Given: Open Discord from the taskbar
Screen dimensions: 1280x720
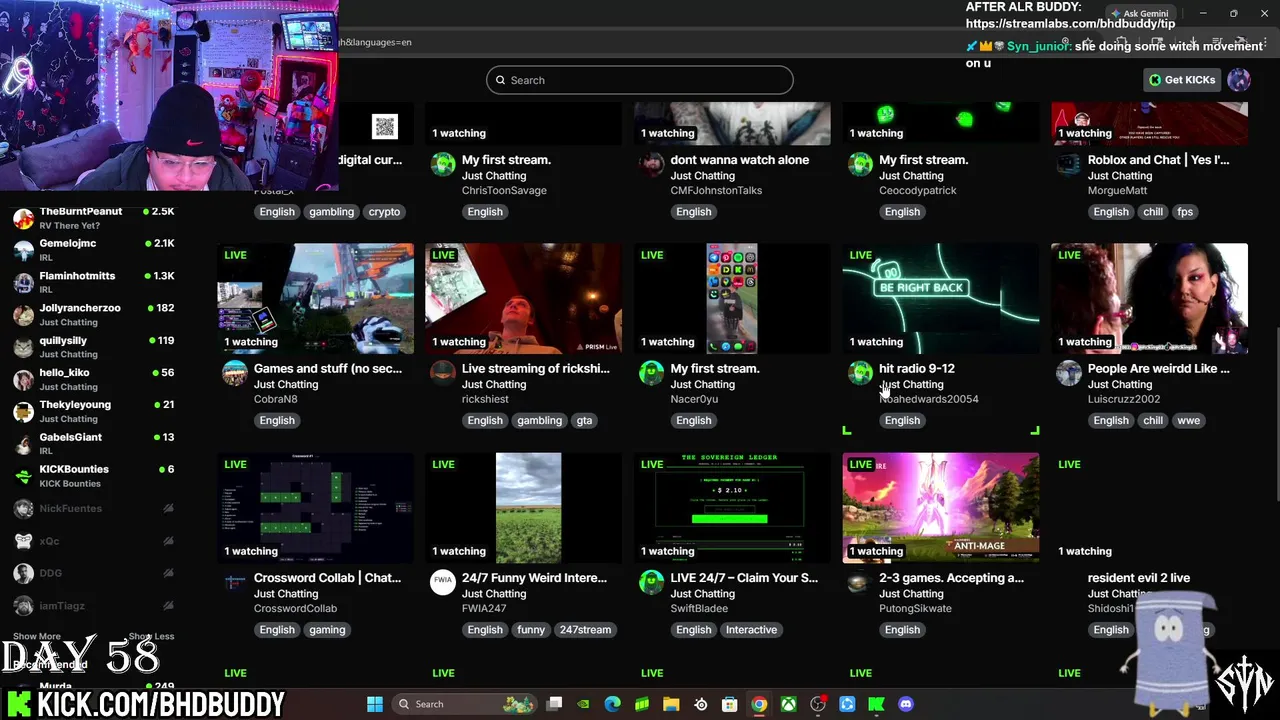Looking at the screenshot, I should [x=906, y=704].
